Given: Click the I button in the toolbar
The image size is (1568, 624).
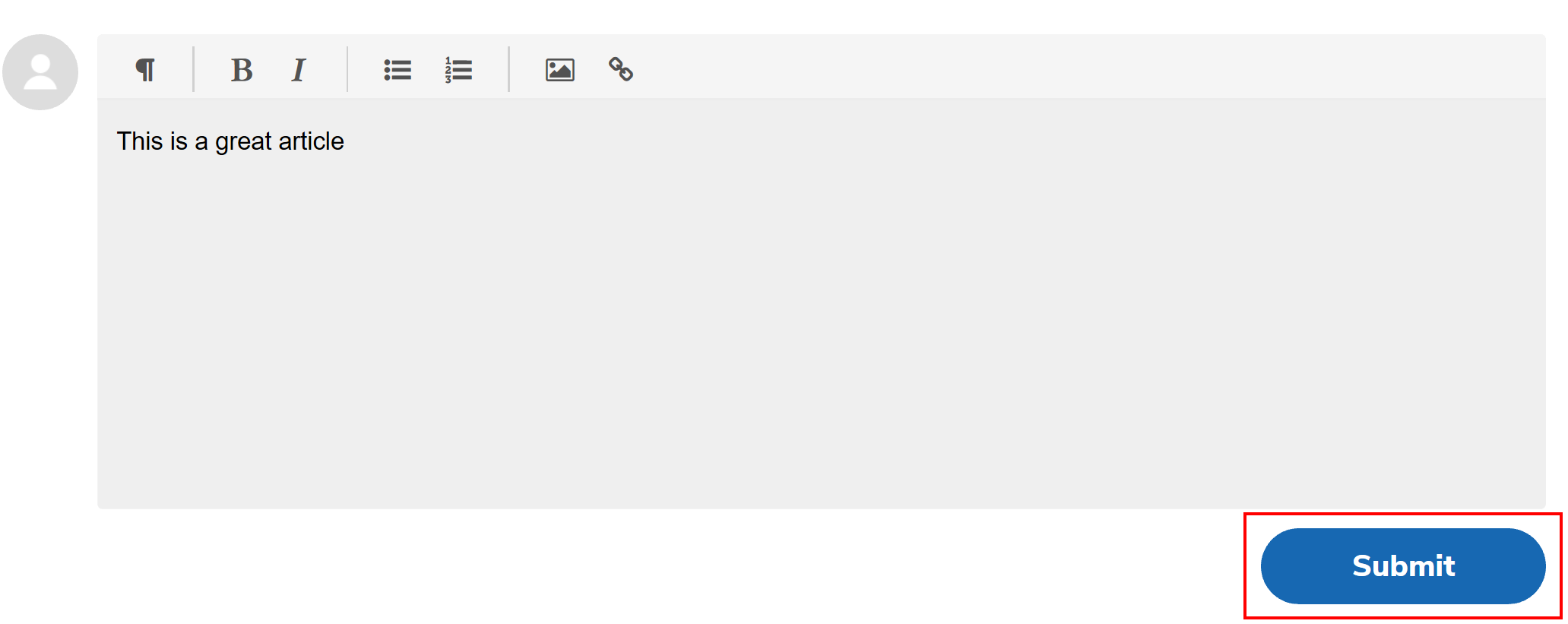Looking at the screenshot, I should [299, 70].
